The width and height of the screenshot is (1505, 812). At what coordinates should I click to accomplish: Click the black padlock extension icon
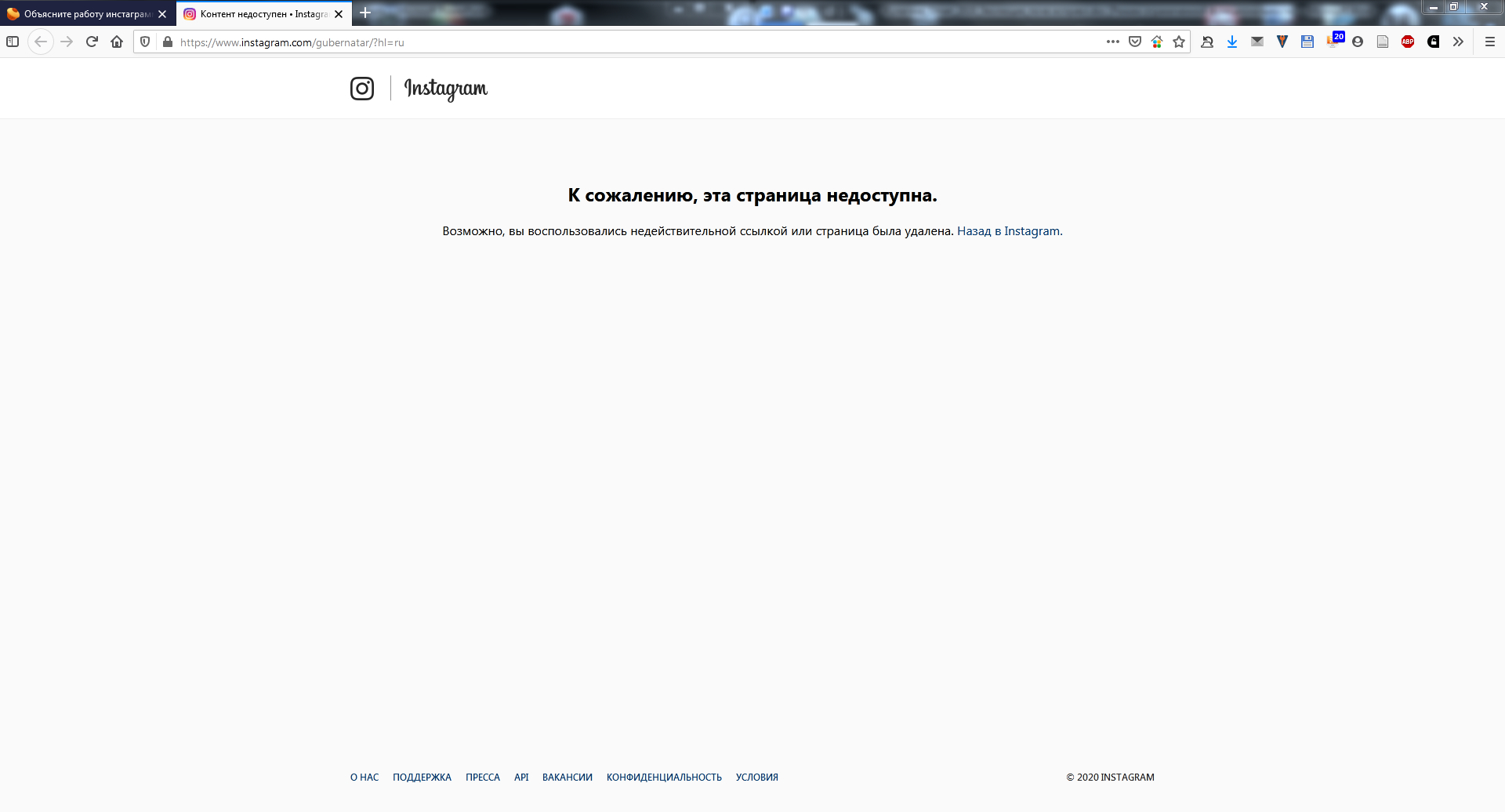coord(1434,42)
